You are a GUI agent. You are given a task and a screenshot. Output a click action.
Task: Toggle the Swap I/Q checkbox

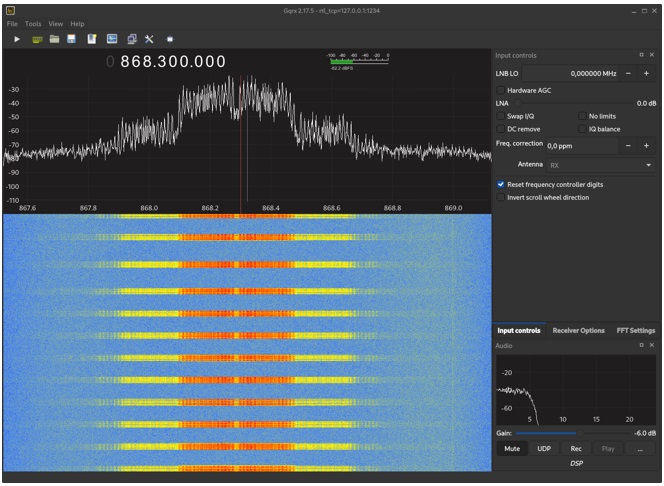click(x=501, y=116)
